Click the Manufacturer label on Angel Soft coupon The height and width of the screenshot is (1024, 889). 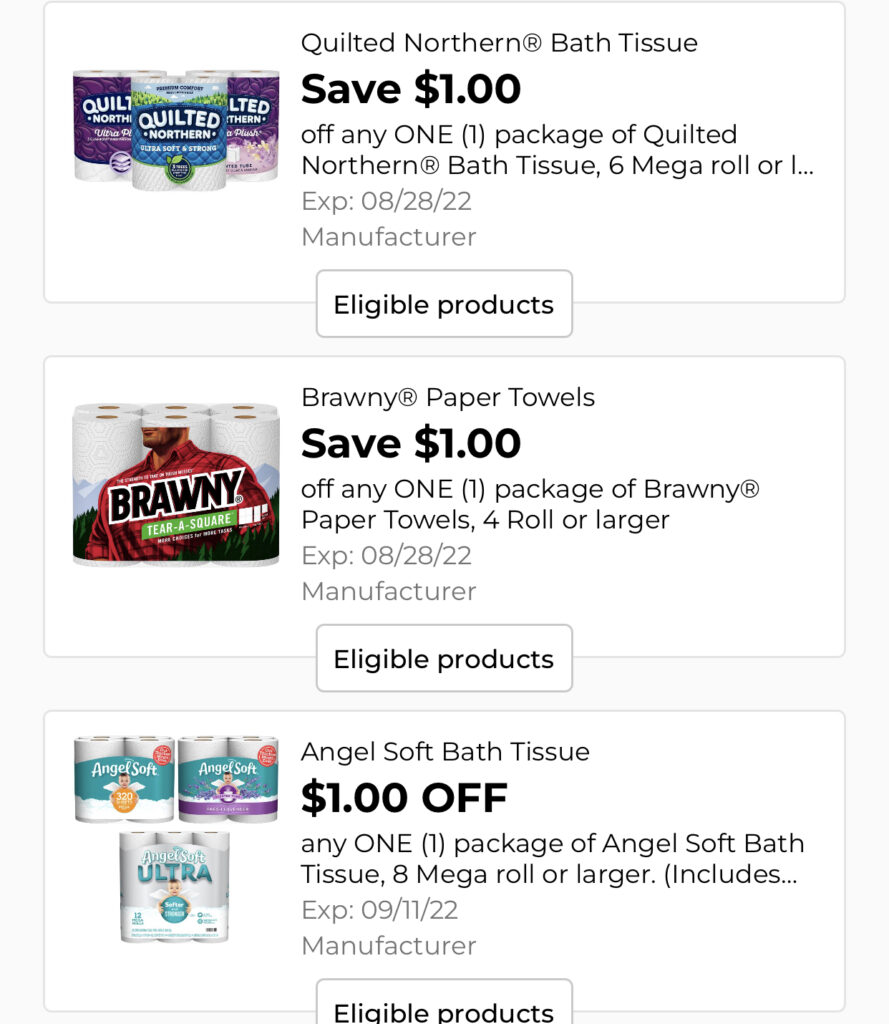388,945
